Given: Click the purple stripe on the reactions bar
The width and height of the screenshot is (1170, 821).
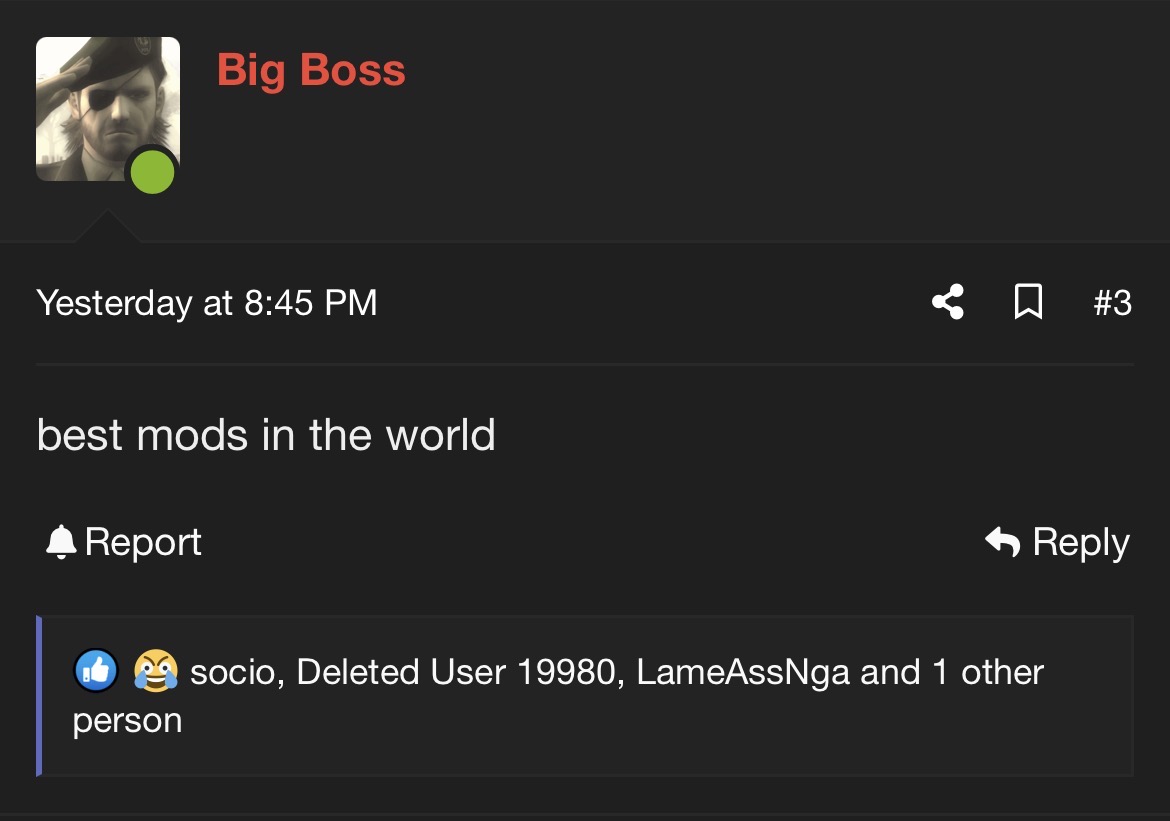Looking at the screenshot, I should (x=39, y=696).
